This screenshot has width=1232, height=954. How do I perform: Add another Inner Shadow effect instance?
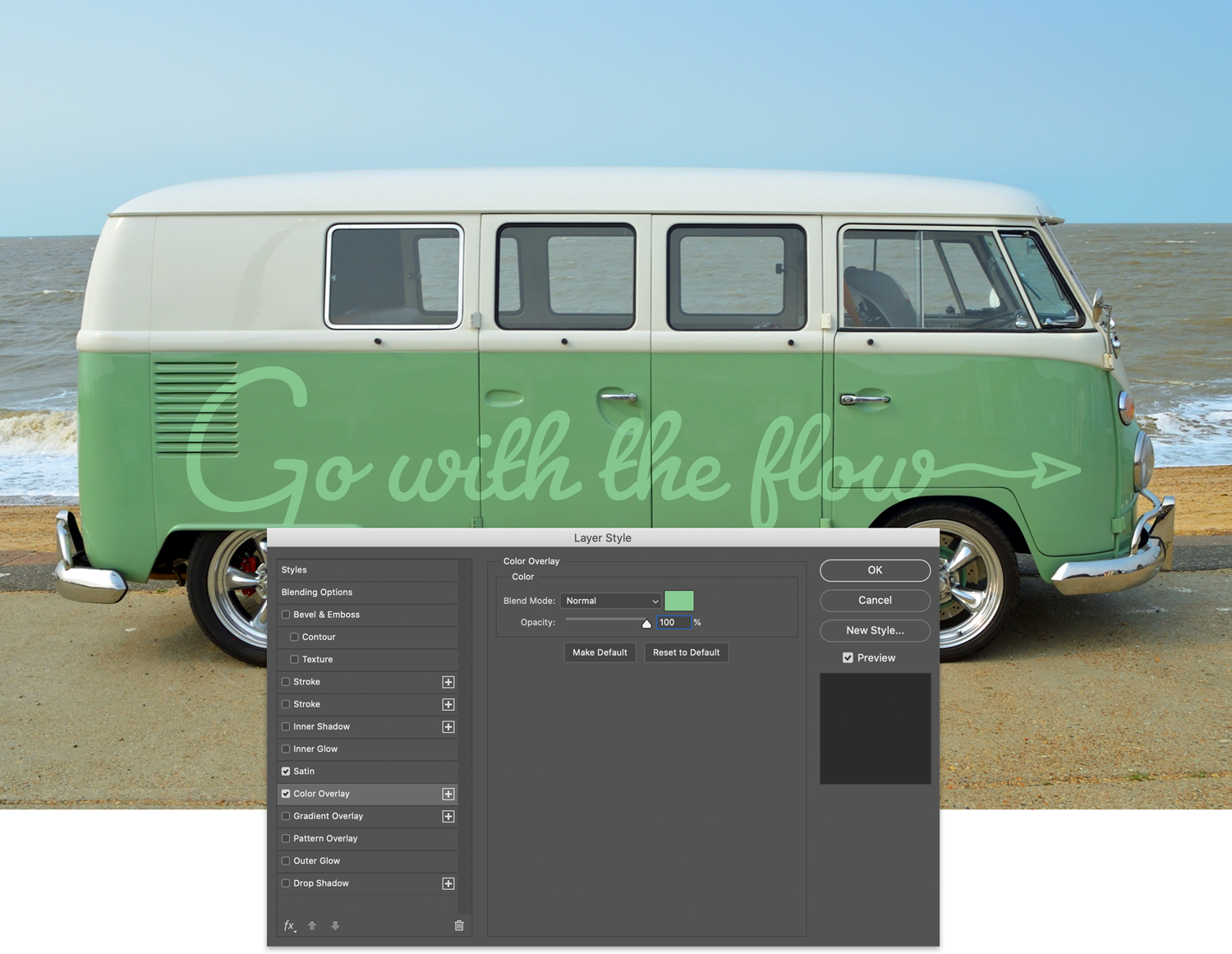pyautogui.click(x=448, y=726)
